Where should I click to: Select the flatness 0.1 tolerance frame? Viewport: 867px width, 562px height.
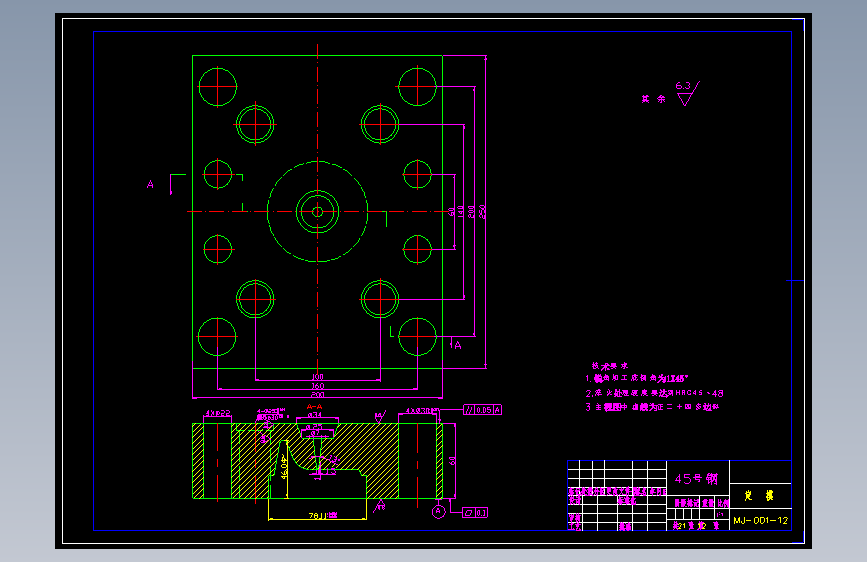(475, 513)
